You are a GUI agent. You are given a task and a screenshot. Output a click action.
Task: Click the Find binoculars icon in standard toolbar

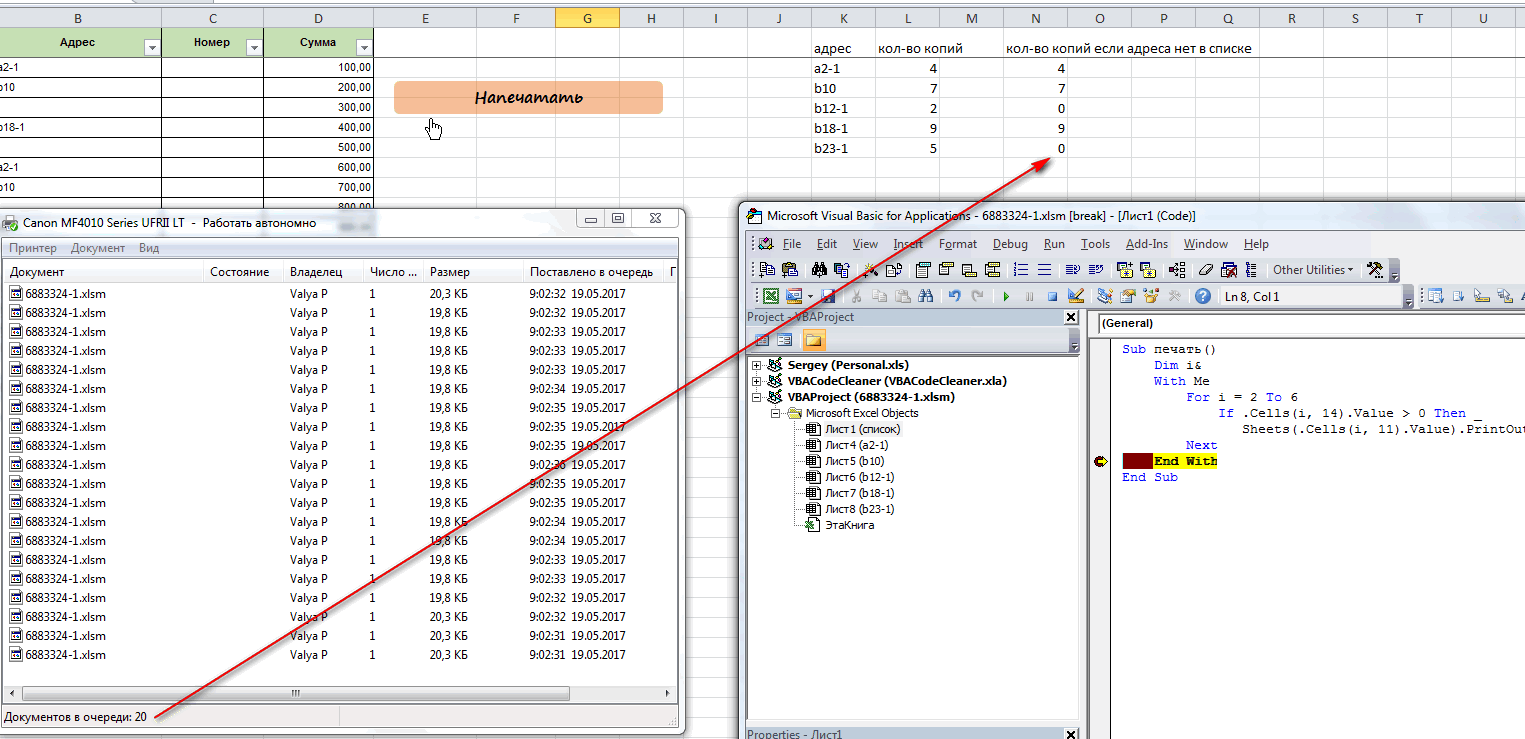(x=925, y=296)
